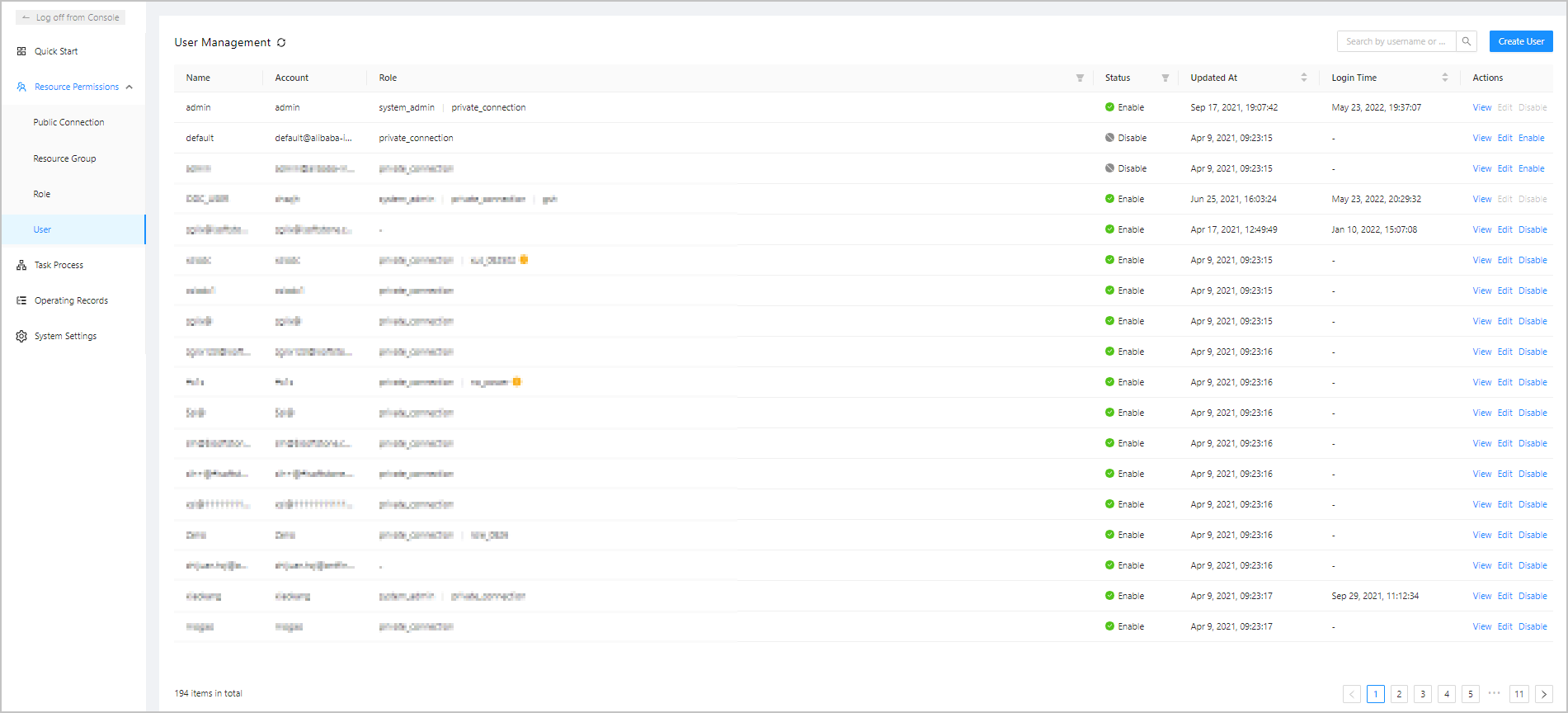1568x713 pixels.
Task: Click View in the Jun 25, 2021 row
Action: tap(1482, 199)
